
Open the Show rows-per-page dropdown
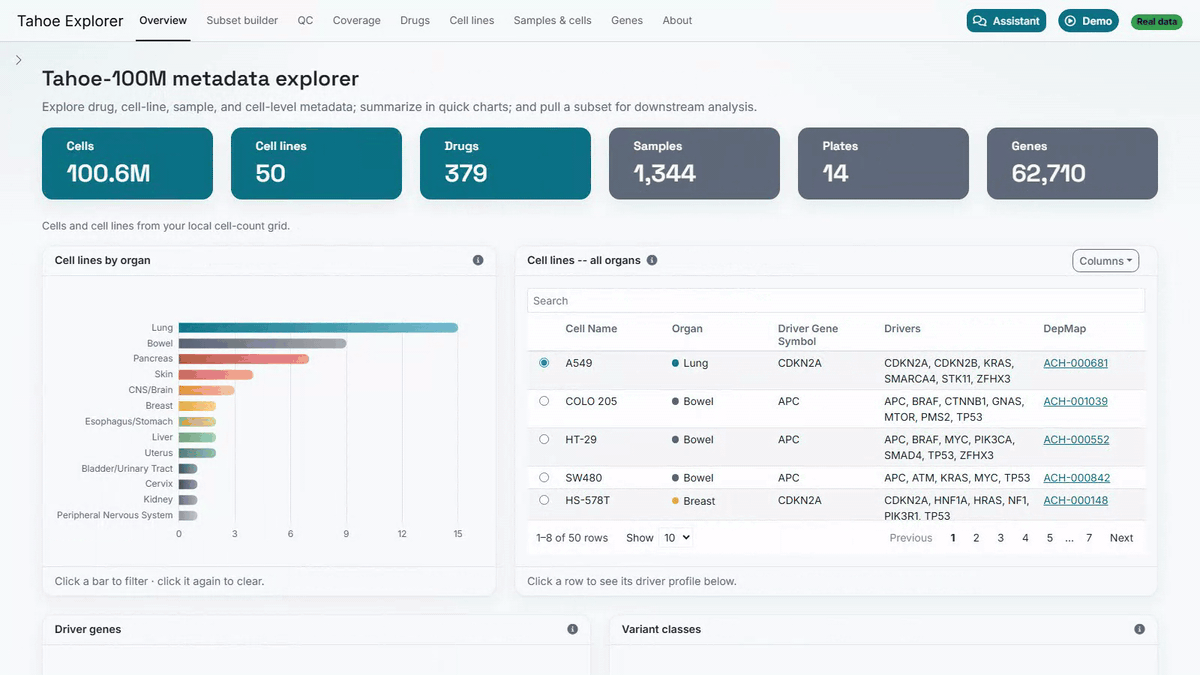[676, 538]
